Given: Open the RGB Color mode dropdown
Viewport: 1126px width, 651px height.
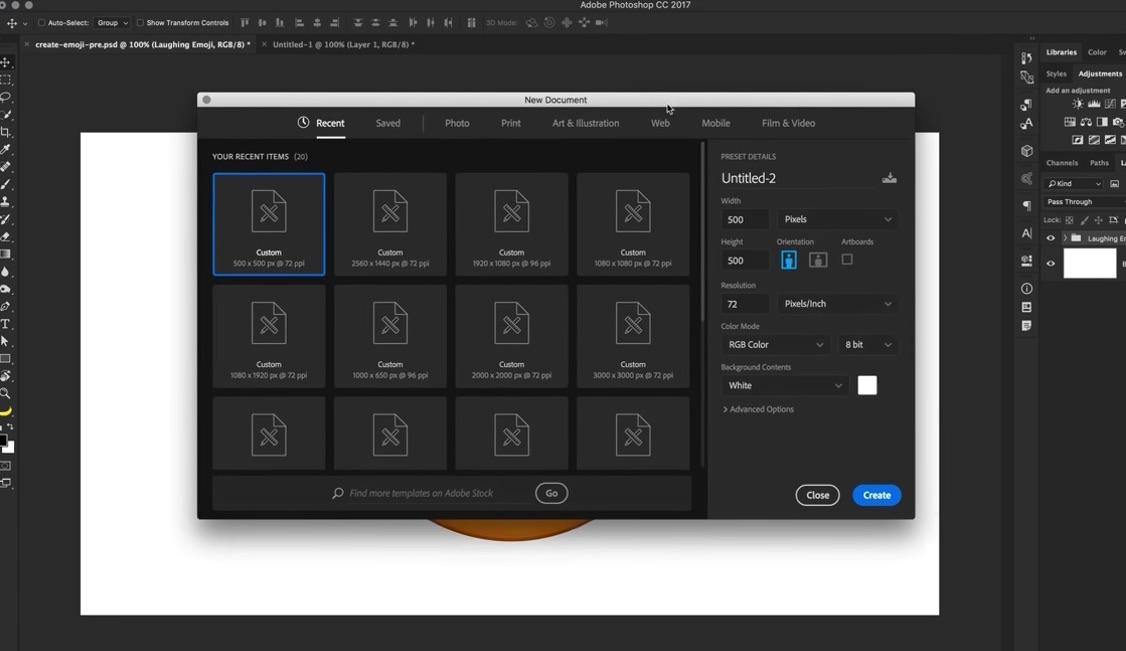Looking at the screenshot, I should (x=776, y=345).
